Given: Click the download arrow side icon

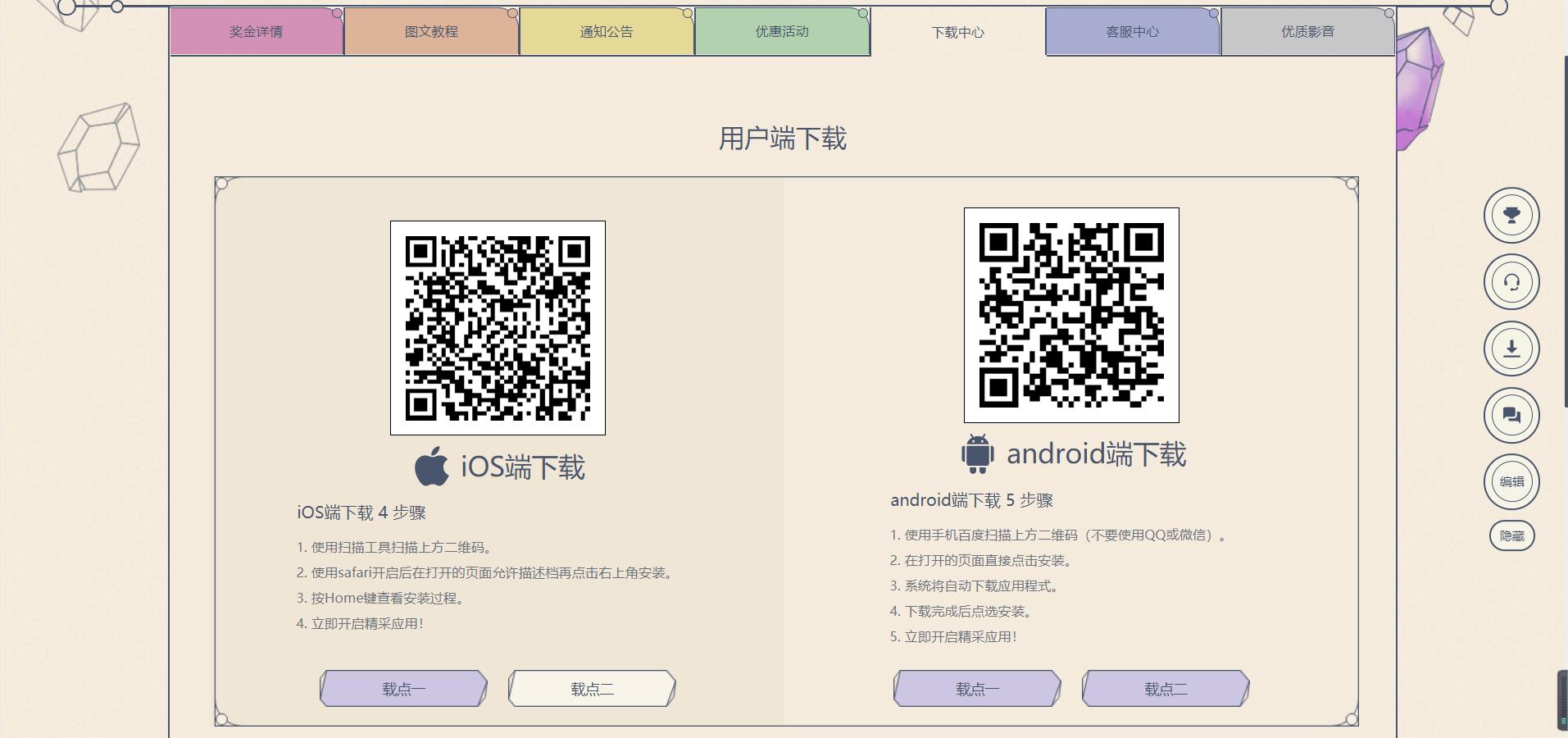Looking at the screenshot, I should 1511,348.
